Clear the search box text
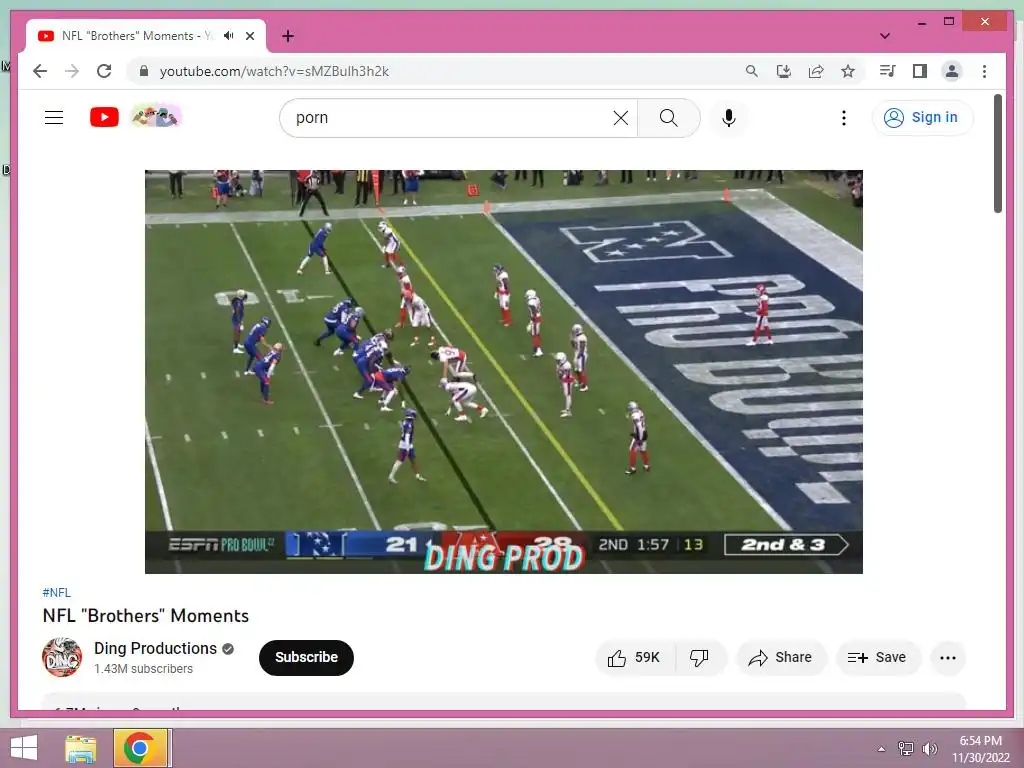This screenshot has width=1024, height=768. [x=621, y=118]
